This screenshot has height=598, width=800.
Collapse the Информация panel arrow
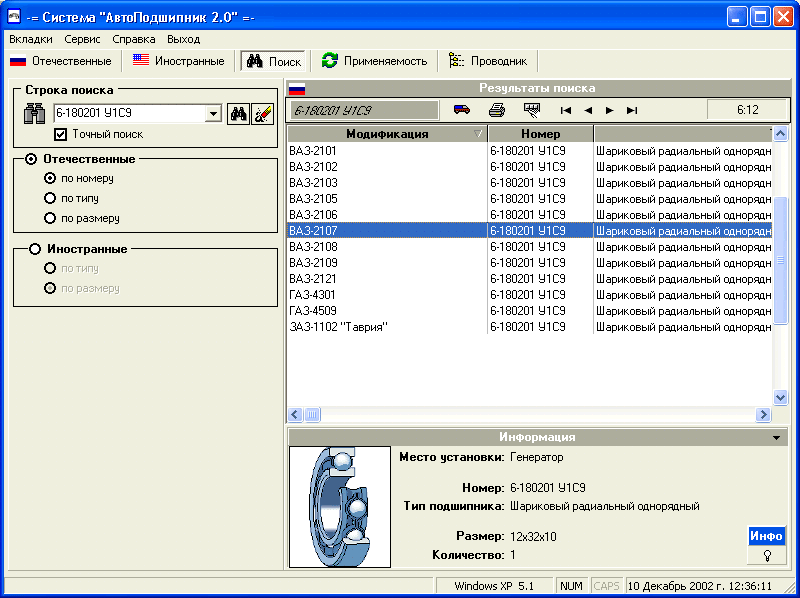tap(776, 438)
